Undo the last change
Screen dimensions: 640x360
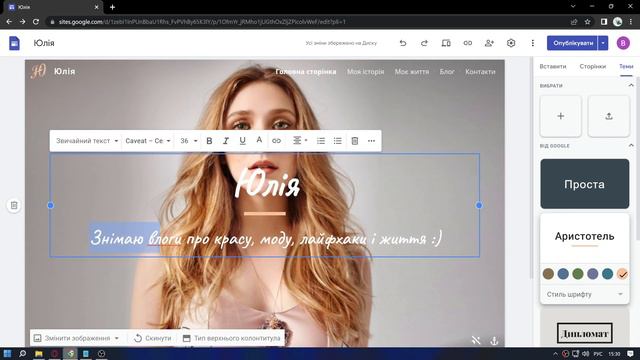(403, 43)
